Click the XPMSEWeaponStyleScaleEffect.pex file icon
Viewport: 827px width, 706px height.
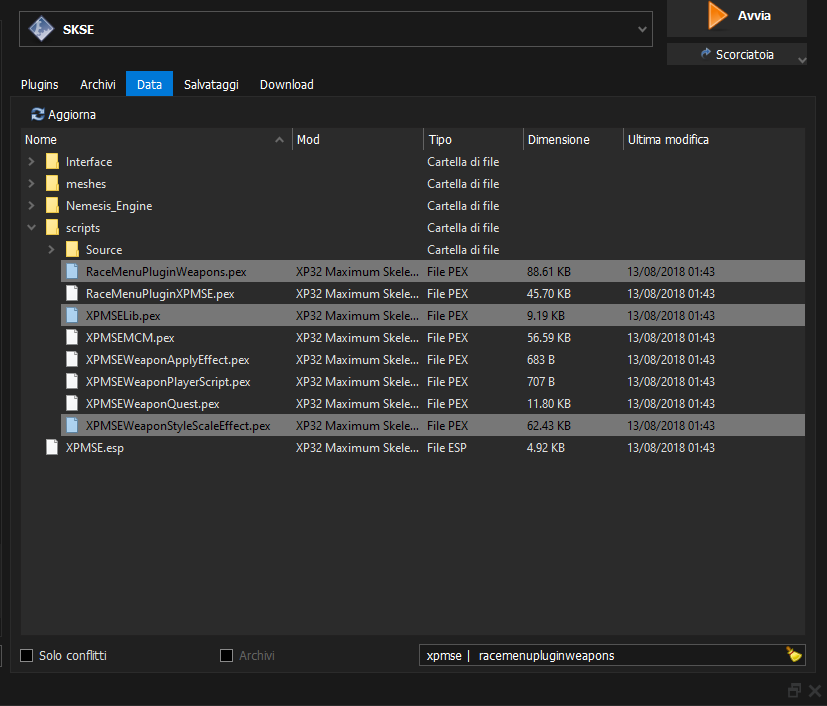tap(72, 425)
